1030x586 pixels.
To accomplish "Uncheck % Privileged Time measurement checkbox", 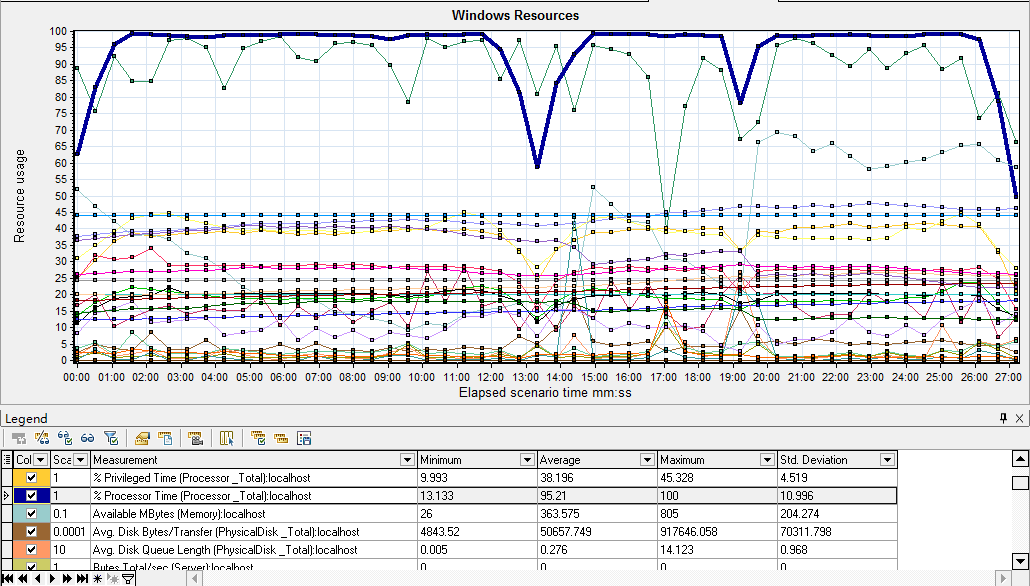I will [31, 478].
